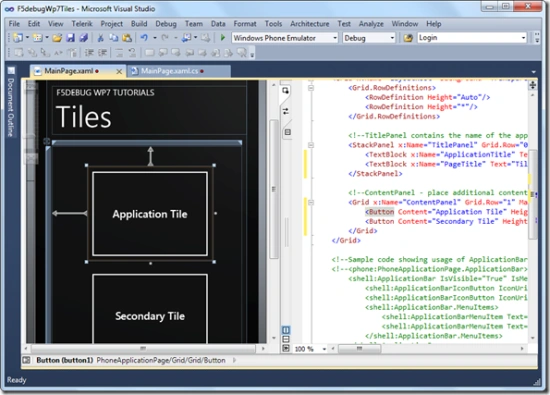
Task: Click the XAML editor horizontal scrollbar thumb
Action: [x=359, y=348]
